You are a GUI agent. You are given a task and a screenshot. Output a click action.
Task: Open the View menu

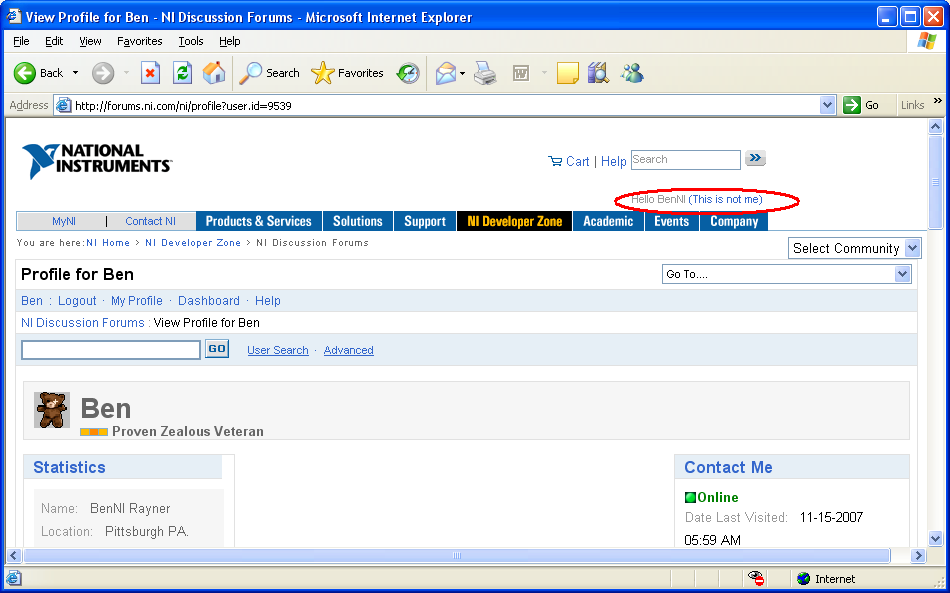90,41
